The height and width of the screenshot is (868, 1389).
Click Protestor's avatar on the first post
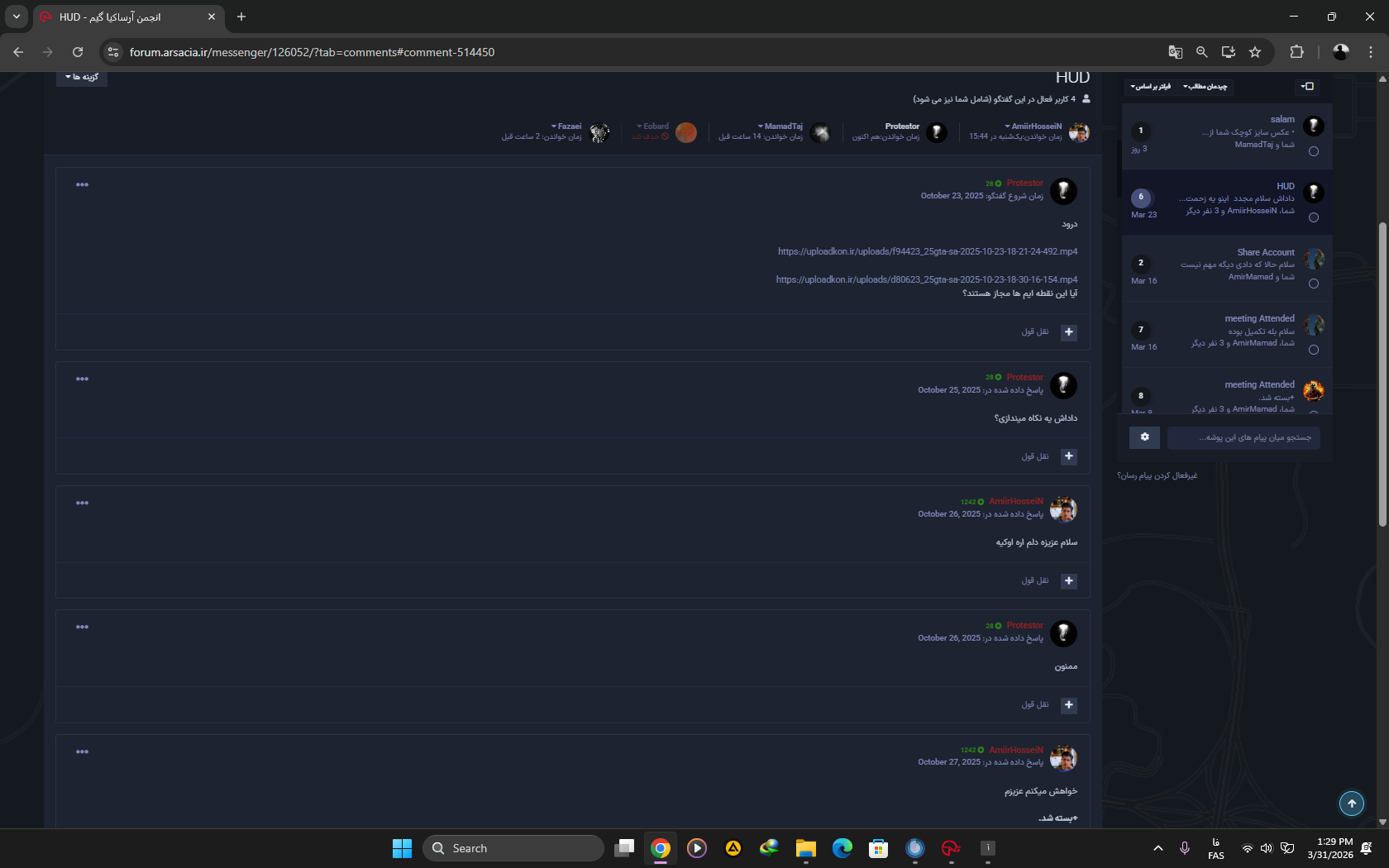click(x=1063, y=191)
